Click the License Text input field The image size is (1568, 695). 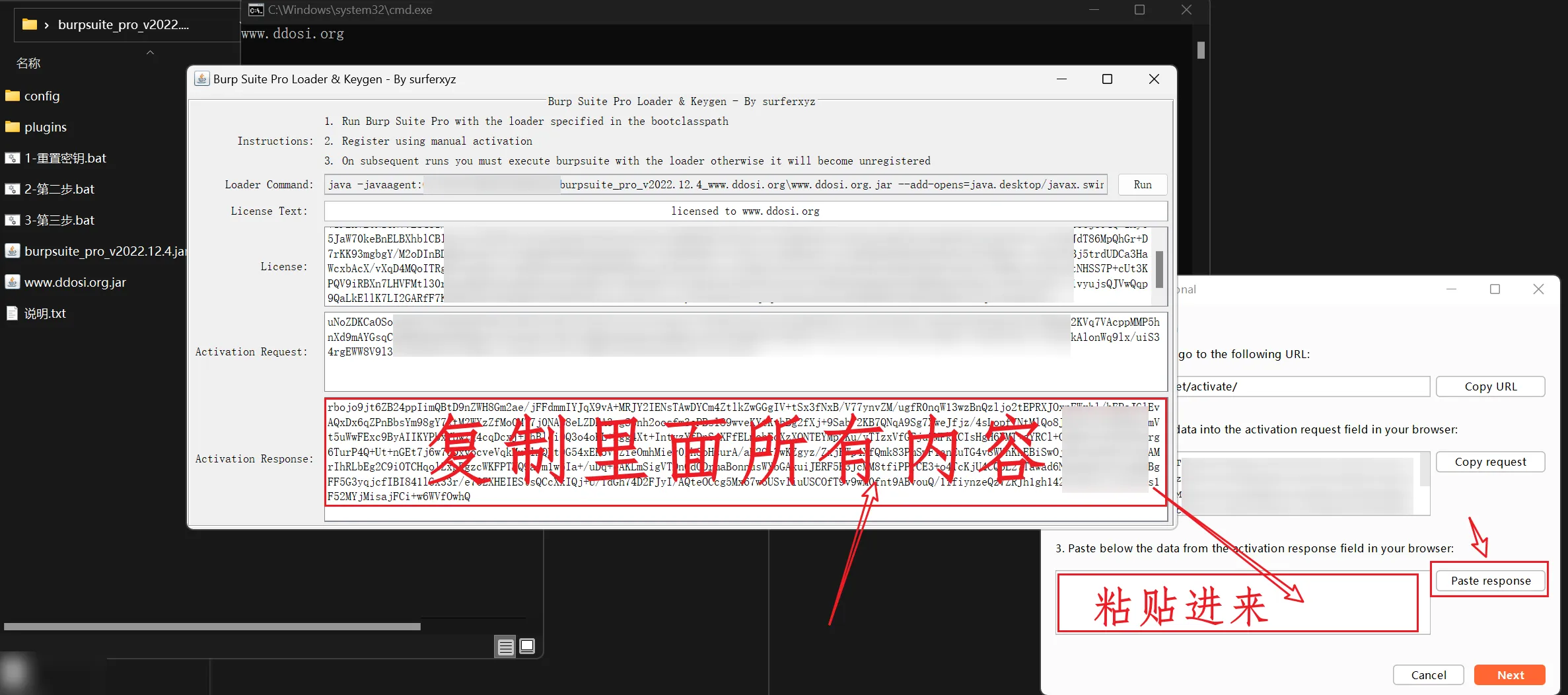[746, 211]
